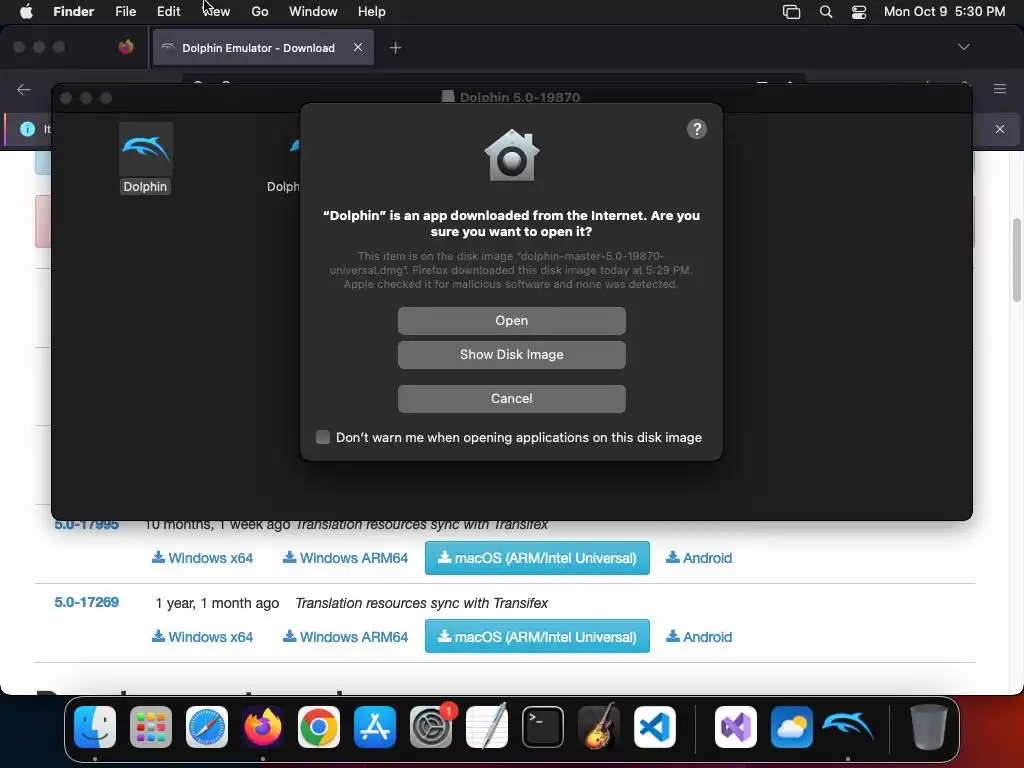Click the Firefox logo beside the tab strip
The image size is (1024, 768).
[x=126, y=47]
